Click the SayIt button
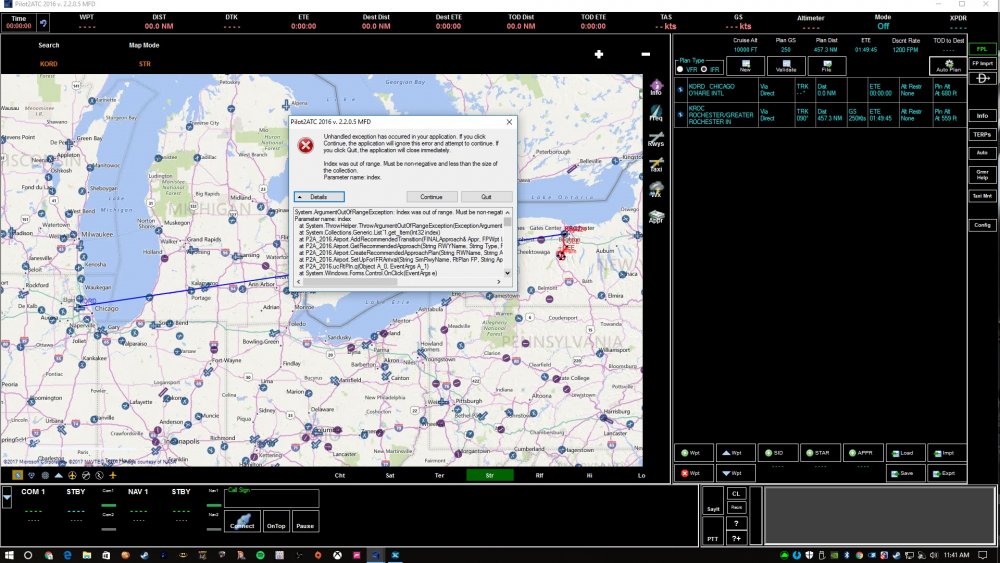Image resolution: width=1000 pixels, height=563 pixels. coord(712,501)
